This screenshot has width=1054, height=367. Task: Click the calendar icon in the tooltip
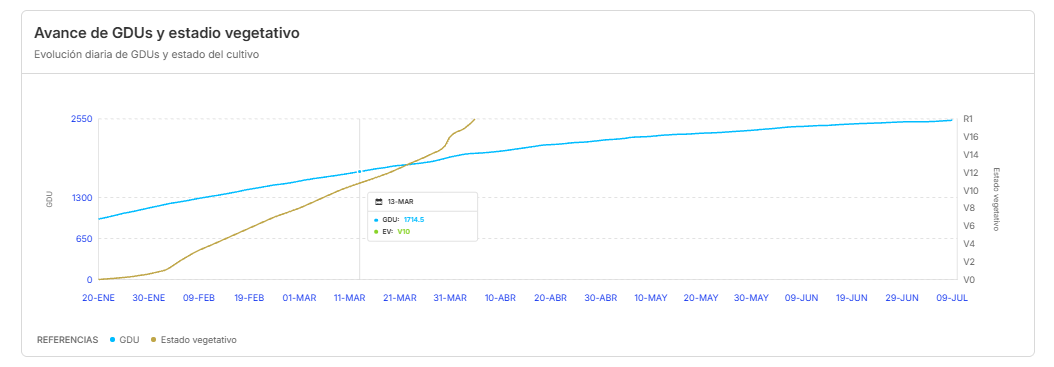(378, 202)
